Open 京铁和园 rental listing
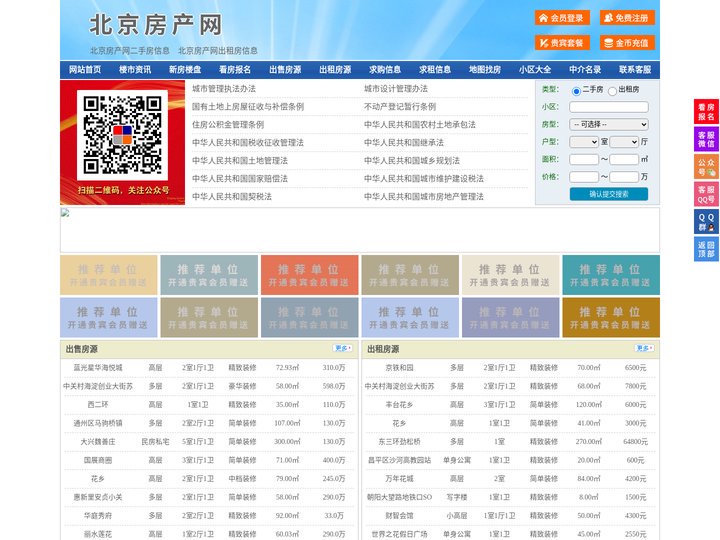The height and width of the screenshot is (540, 720). (399, 367)
